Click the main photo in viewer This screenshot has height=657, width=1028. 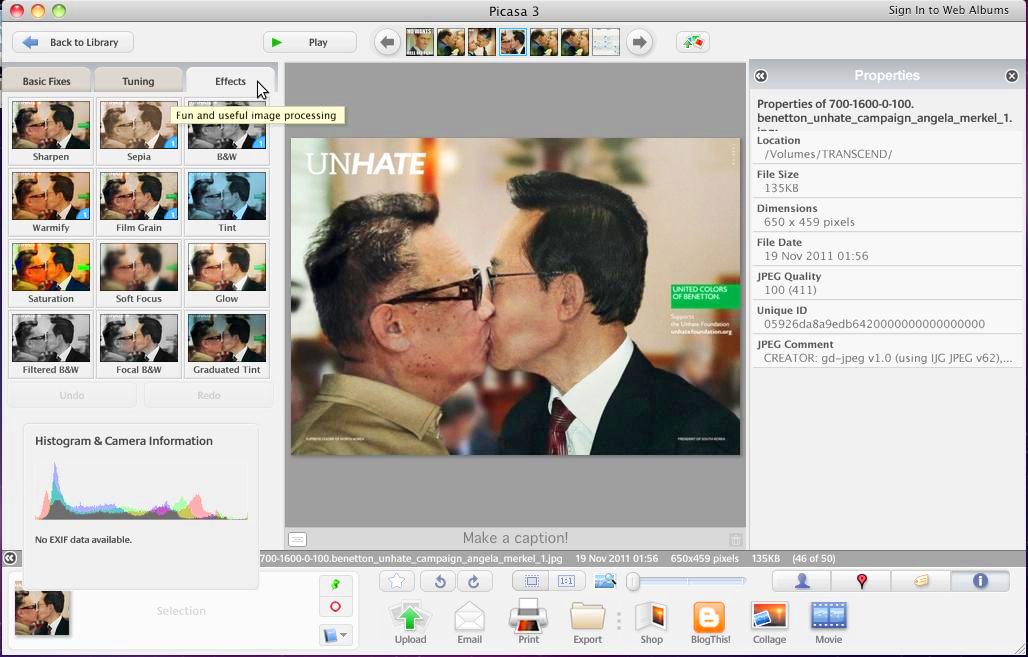point(515,296)
